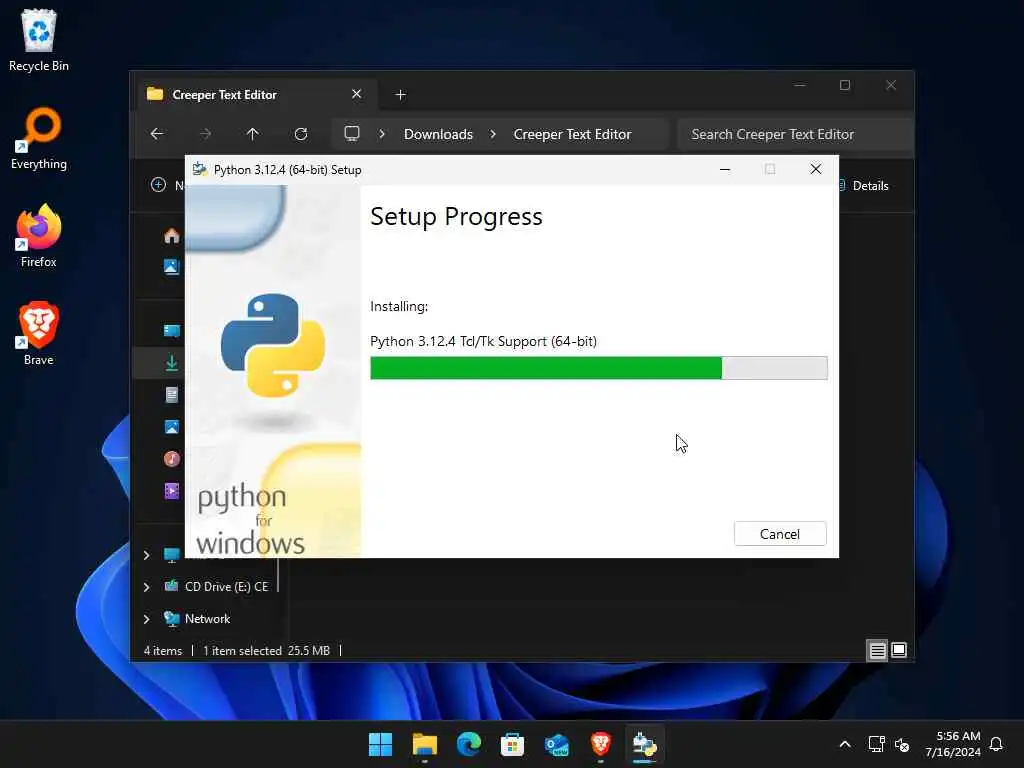Open Recycle Bin desktop icon
The image size is (1024, 768).
tap(39, 40)
